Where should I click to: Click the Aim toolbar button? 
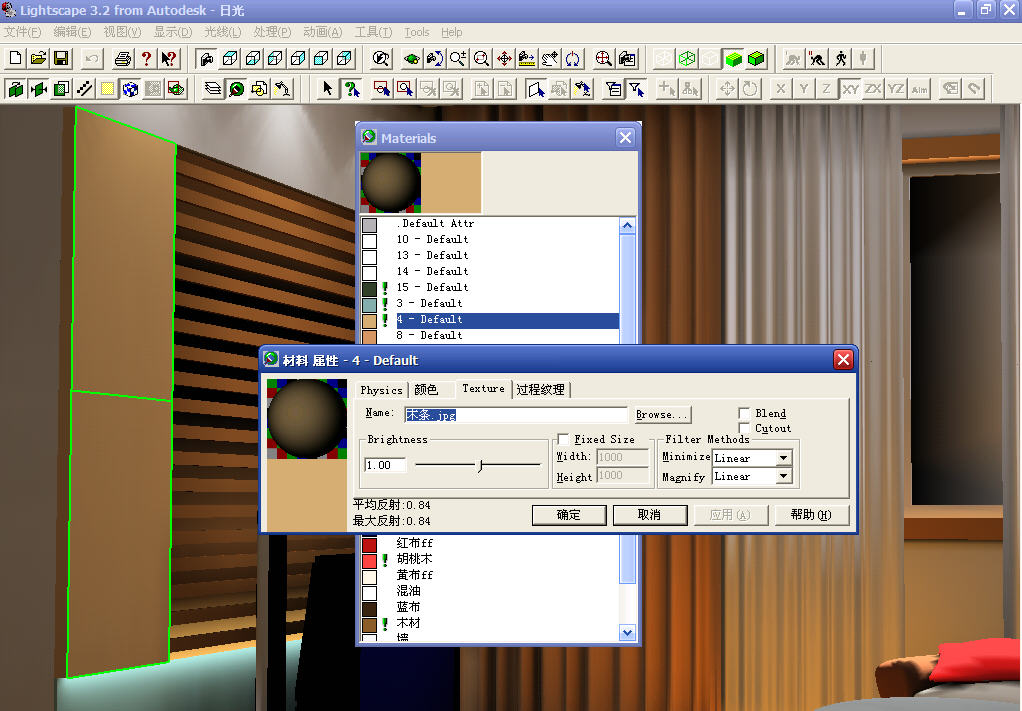pos(919,89)
